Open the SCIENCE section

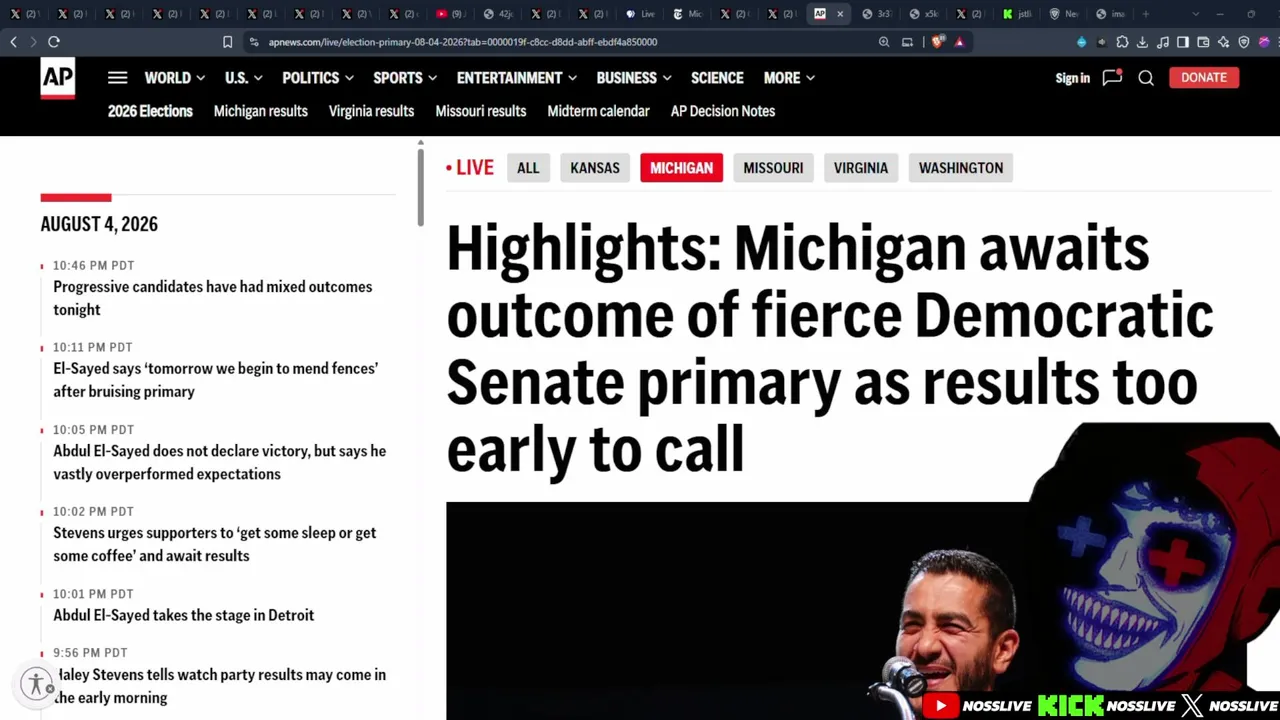point(717,78)
